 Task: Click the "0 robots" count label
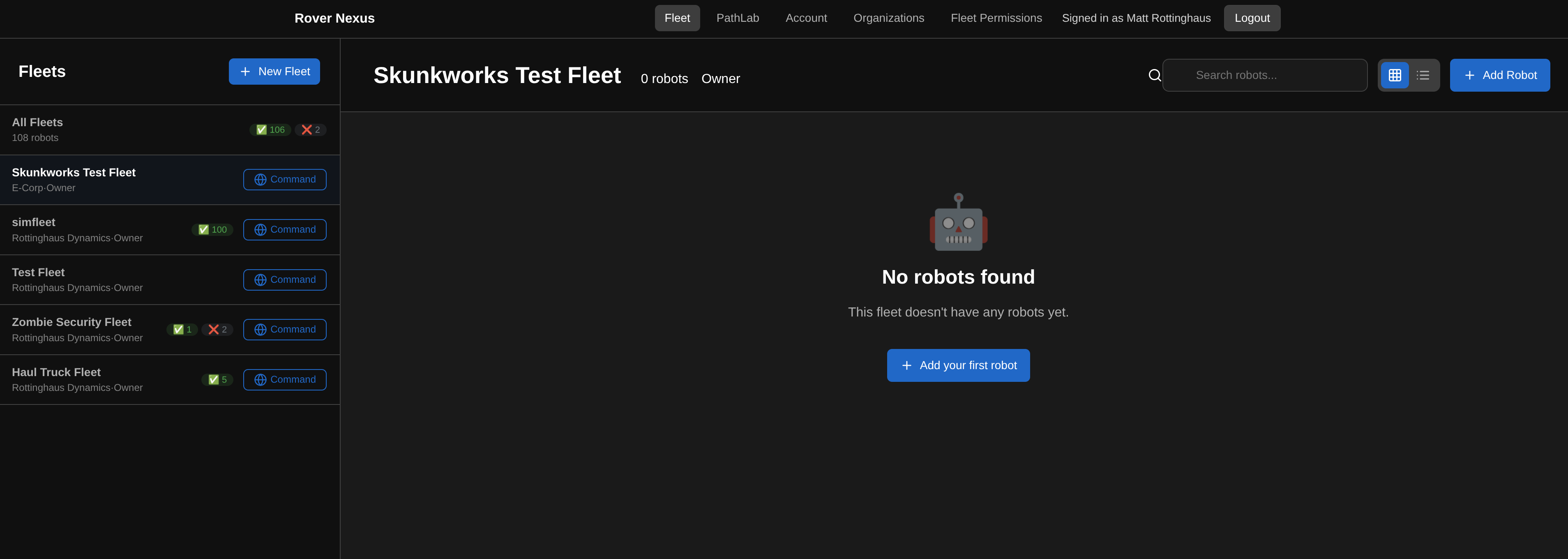664,79
